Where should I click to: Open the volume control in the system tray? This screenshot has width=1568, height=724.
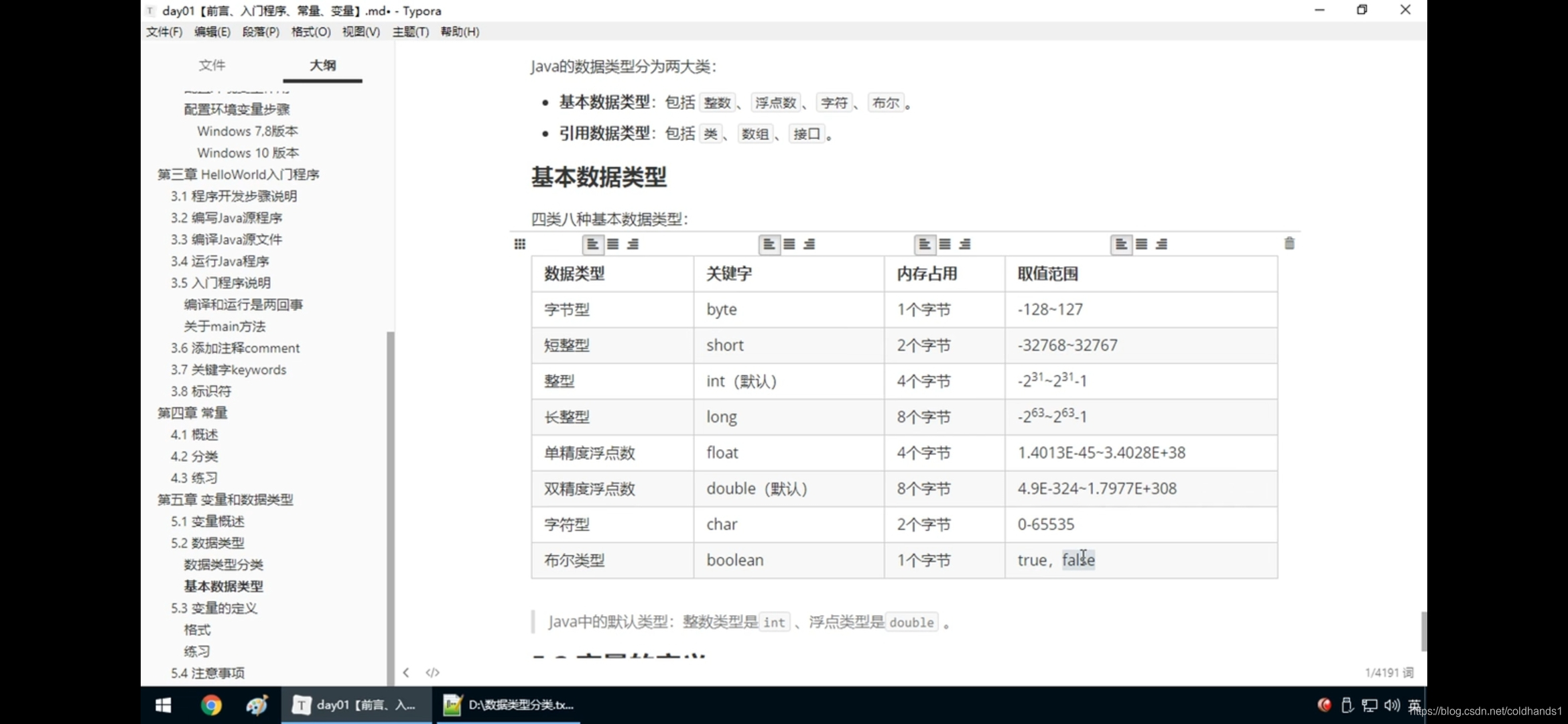[1390, 705]
